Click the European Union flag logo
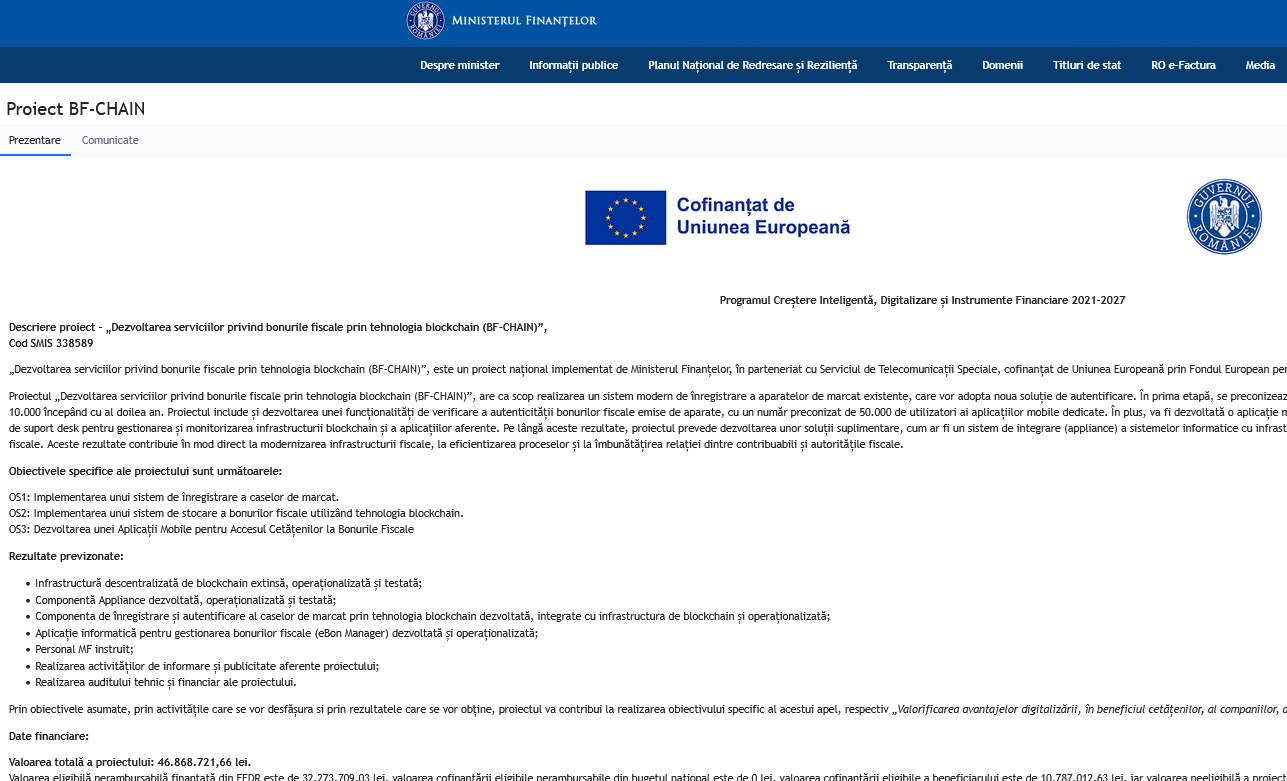Screen dimensions: 1287x781 (625, 217)
